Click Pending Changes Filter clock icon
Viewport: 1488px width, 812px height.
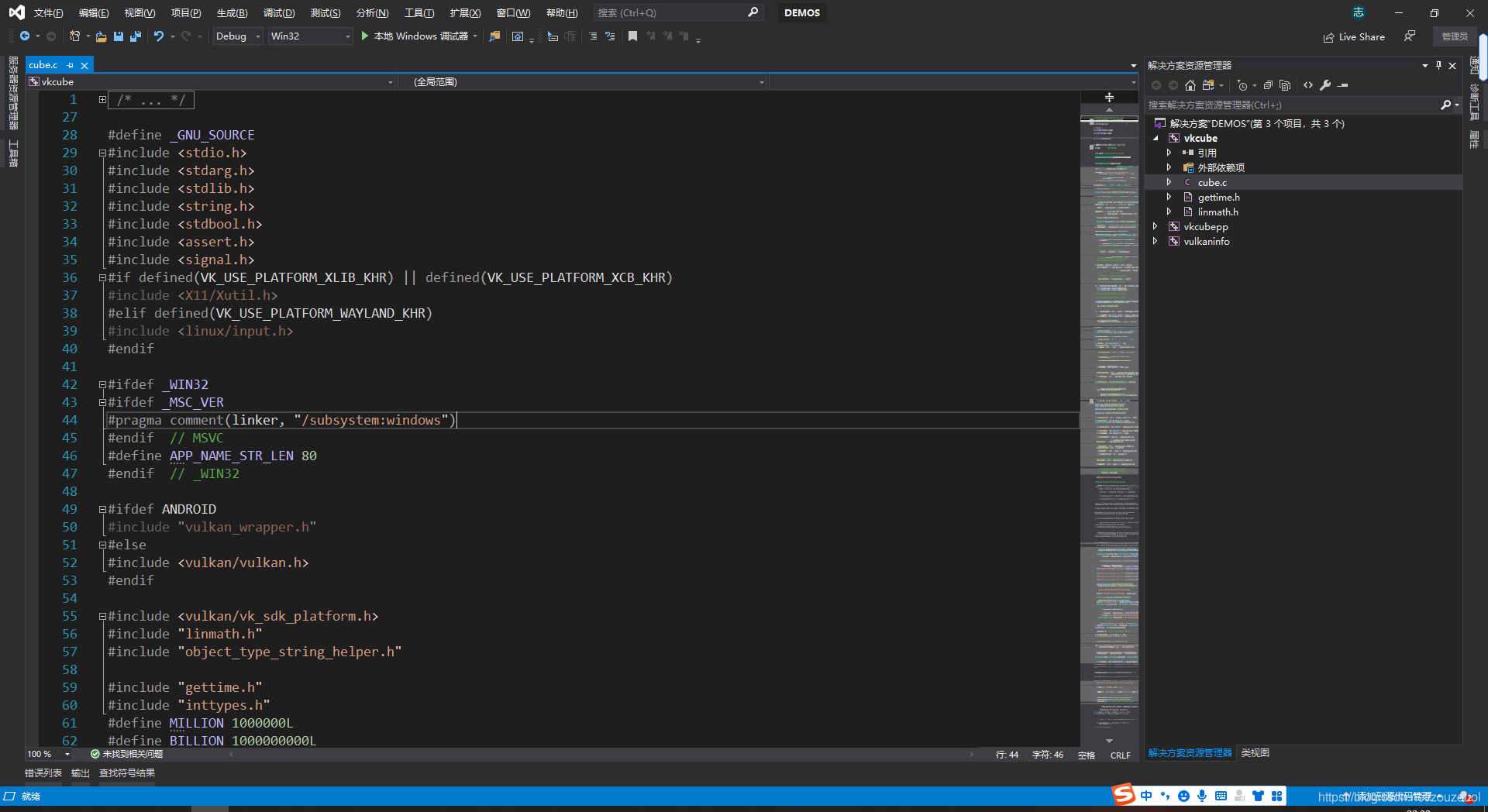(x=1242, y=85)
